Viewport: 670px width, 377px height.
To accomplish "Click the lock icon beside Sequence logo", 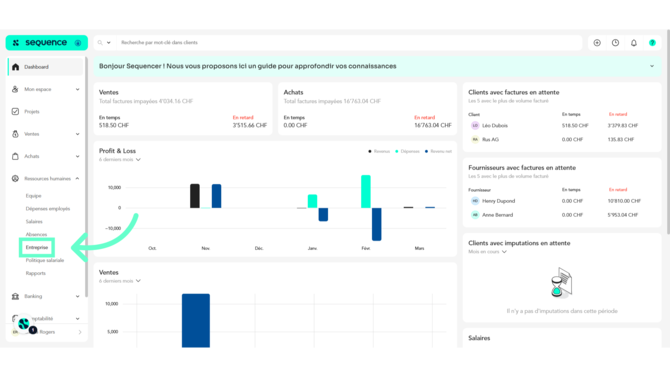I will [x=78, y=43].
